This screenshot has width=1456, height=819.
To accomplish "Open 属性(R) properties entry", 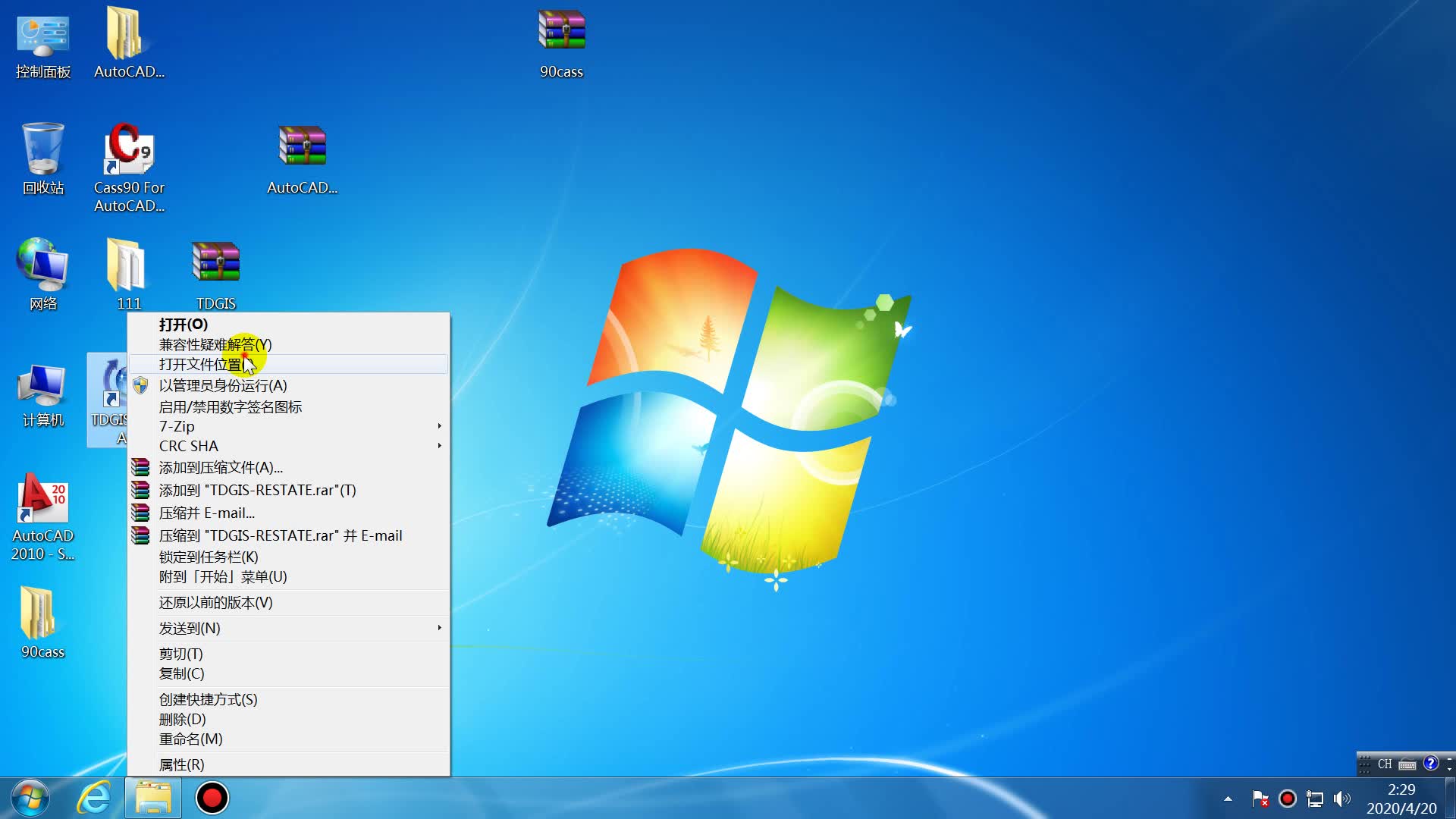I will tap(289, 764).
